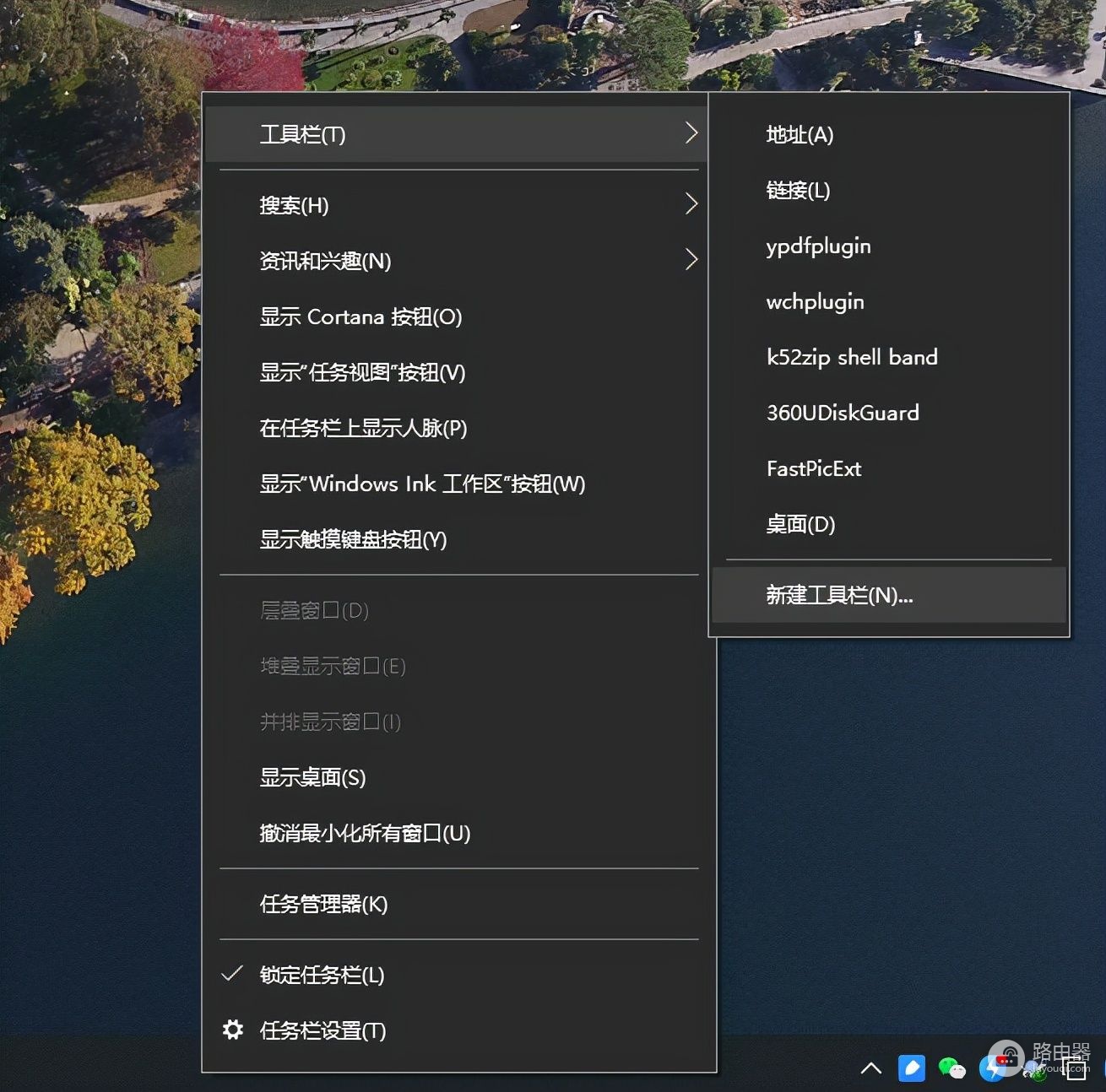The width and height of the screenshot is (1106, 1092).
Task: Enable the k52zip shell band toolbar
Action: 889,357
